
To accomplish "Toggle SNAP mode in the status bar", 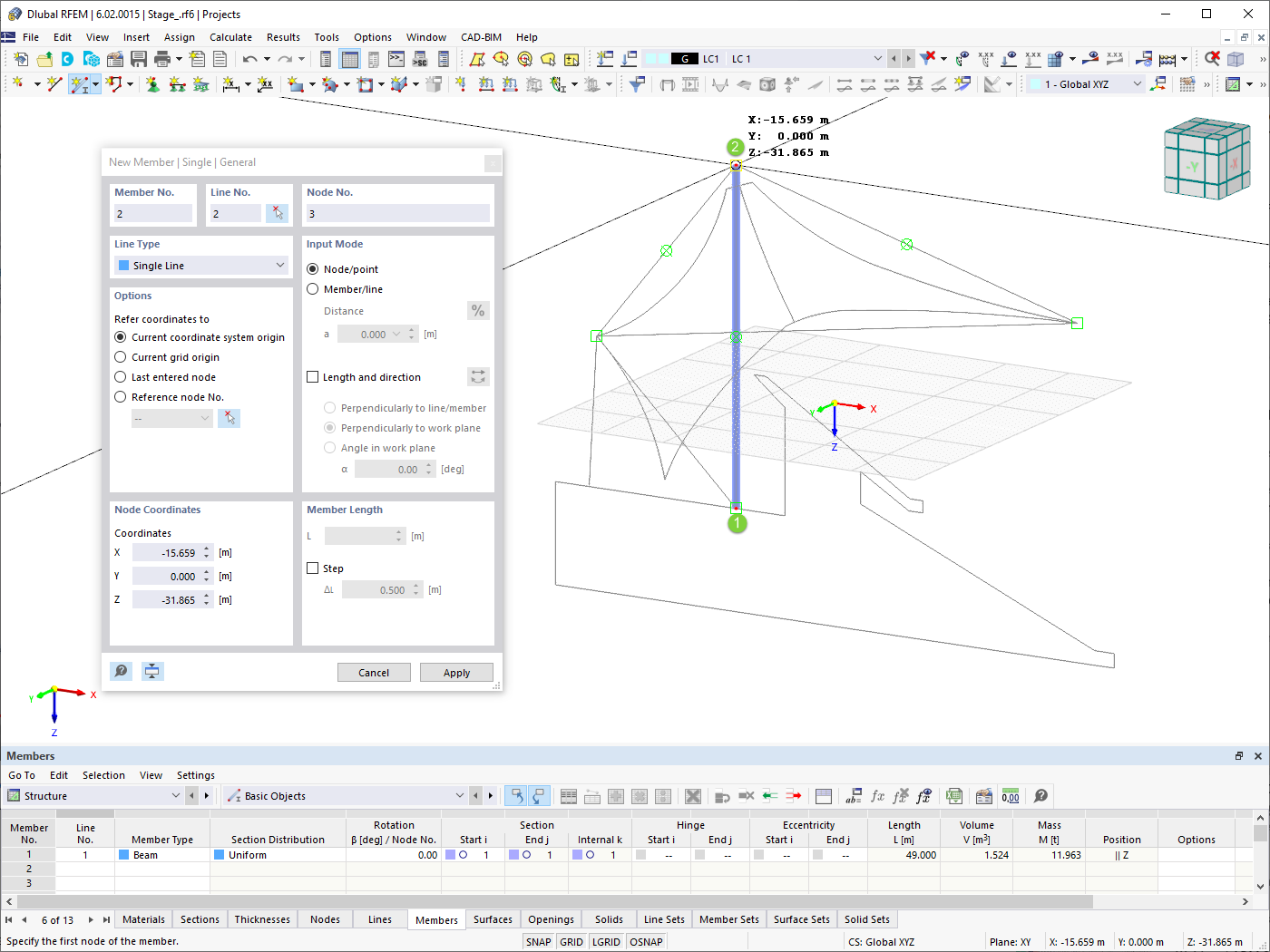I will (x=539, y=941).
